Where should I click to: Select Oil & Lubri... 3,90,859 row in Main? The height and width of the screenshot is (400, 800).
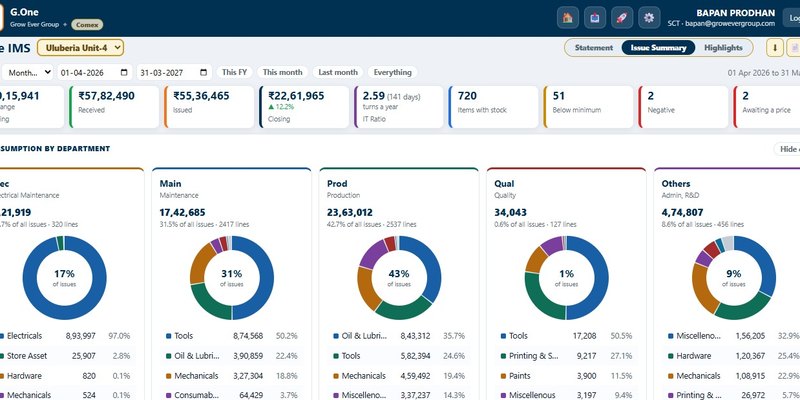232,356
